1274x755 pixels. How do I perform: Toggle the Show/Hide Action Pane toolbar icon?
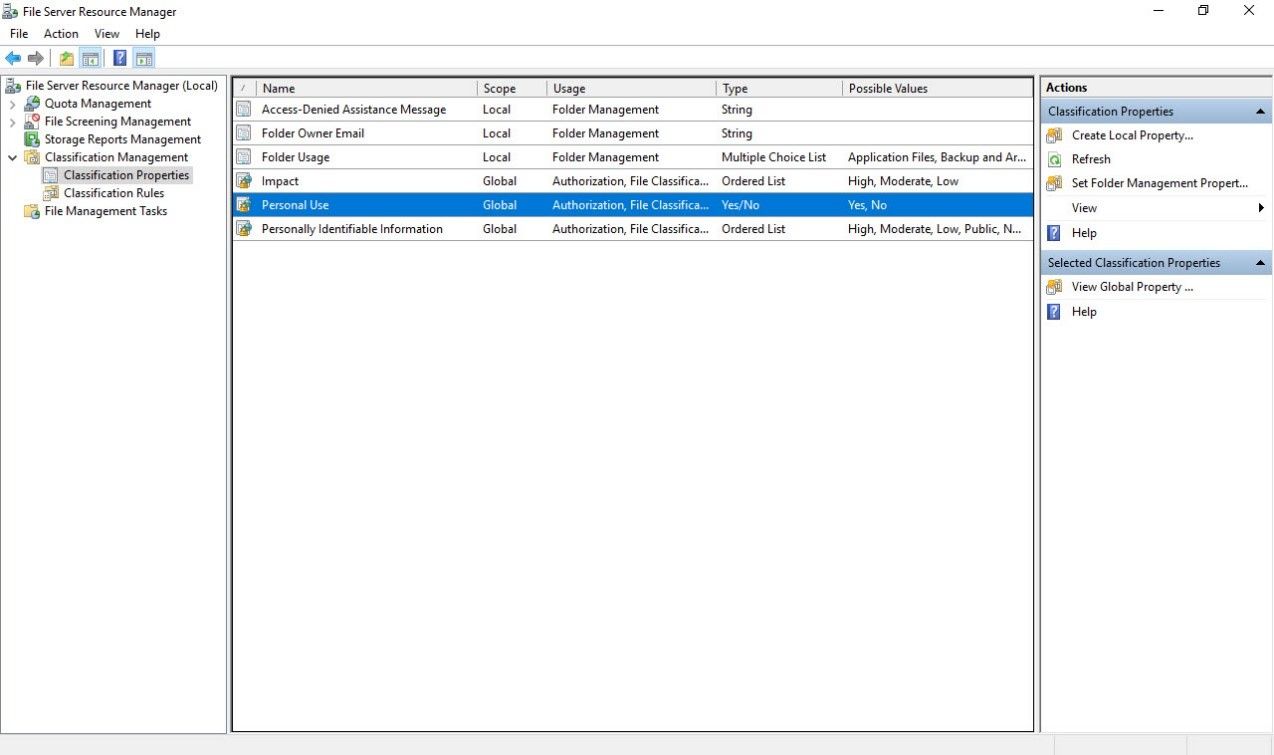click(144, 58)
